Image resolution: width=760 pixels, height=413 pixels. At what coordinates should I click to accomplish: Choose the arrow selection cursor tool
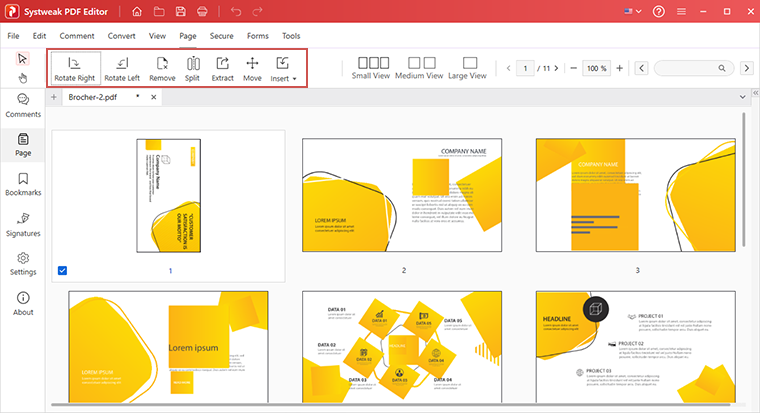tap(22, 59)
